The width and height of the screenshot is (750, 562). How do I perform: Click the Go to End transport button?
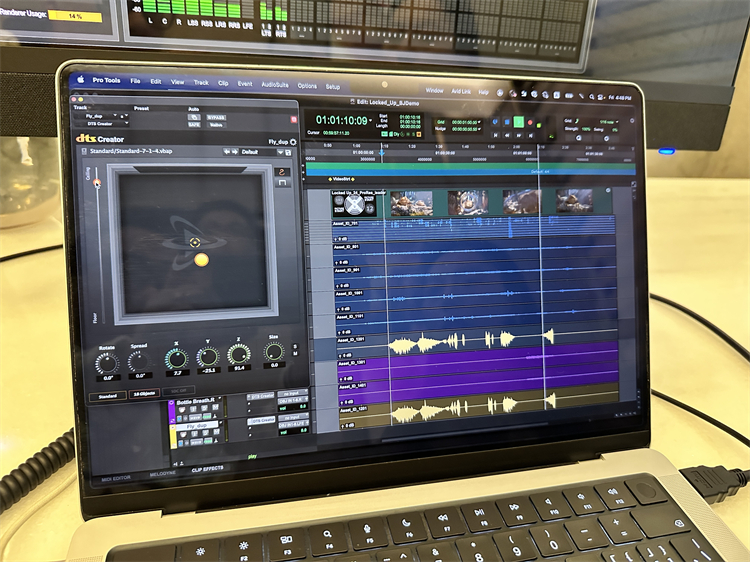(x=531, y=136)
